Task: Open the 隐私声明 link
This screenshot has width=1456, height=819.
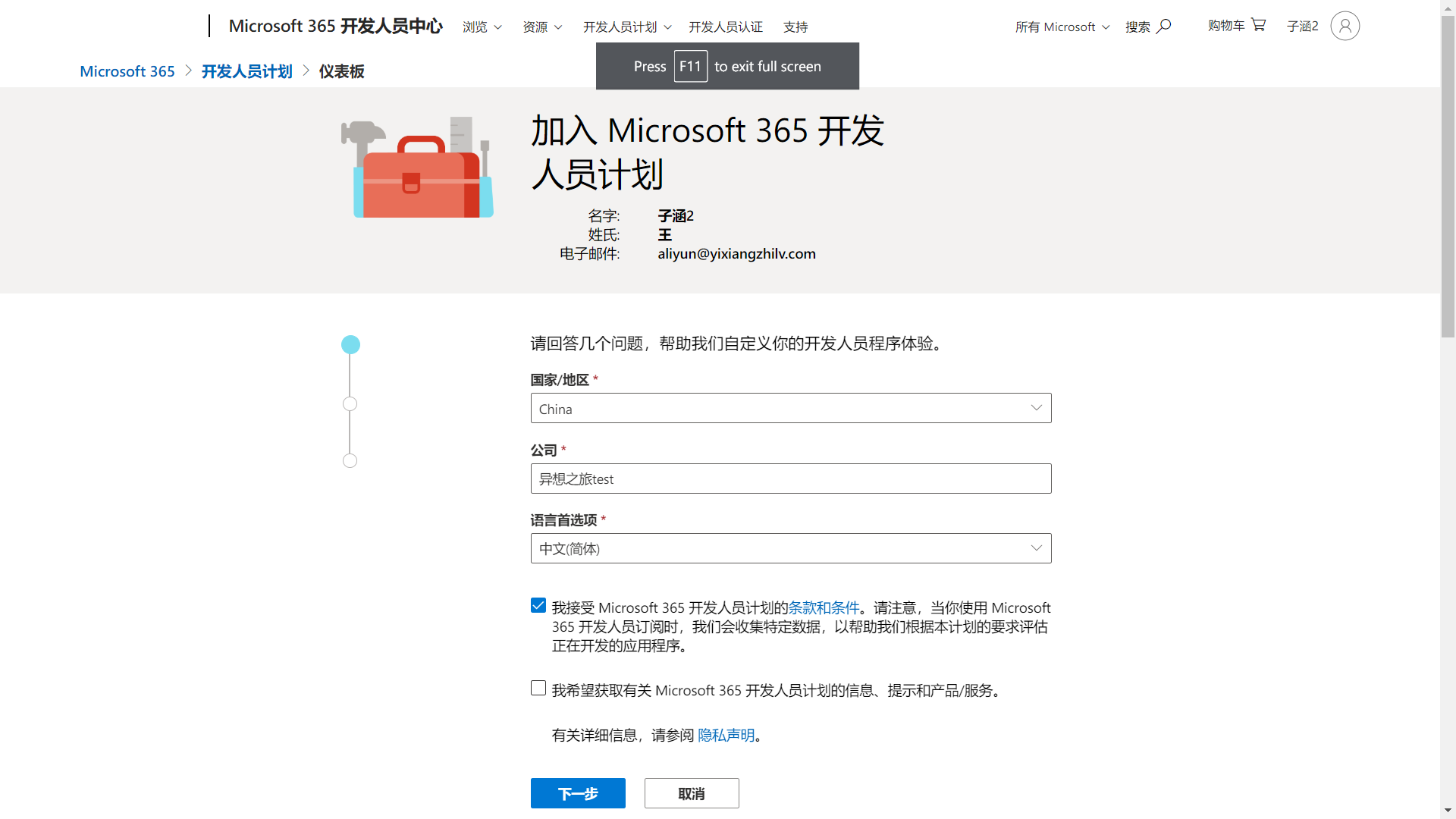Action: coord(726,736)
